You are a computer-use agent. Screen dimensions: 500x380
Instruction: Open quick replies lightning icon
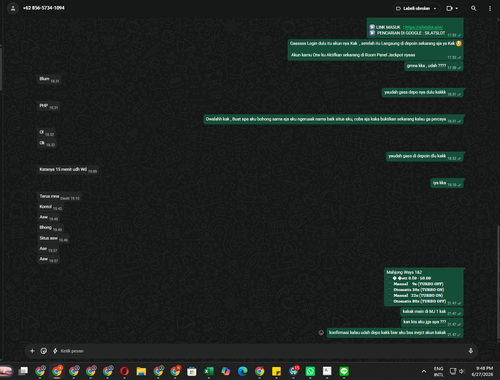(55, 351)
